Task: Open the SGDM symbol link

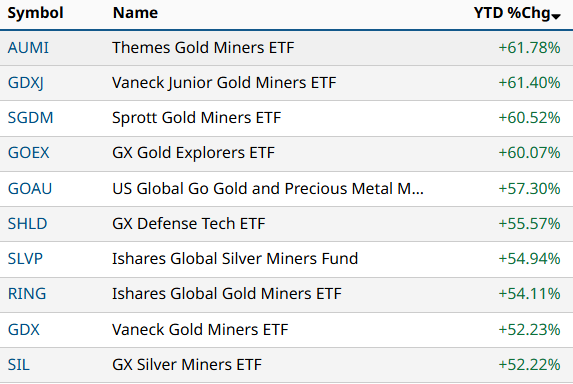Action: click(x=30, y=118)
